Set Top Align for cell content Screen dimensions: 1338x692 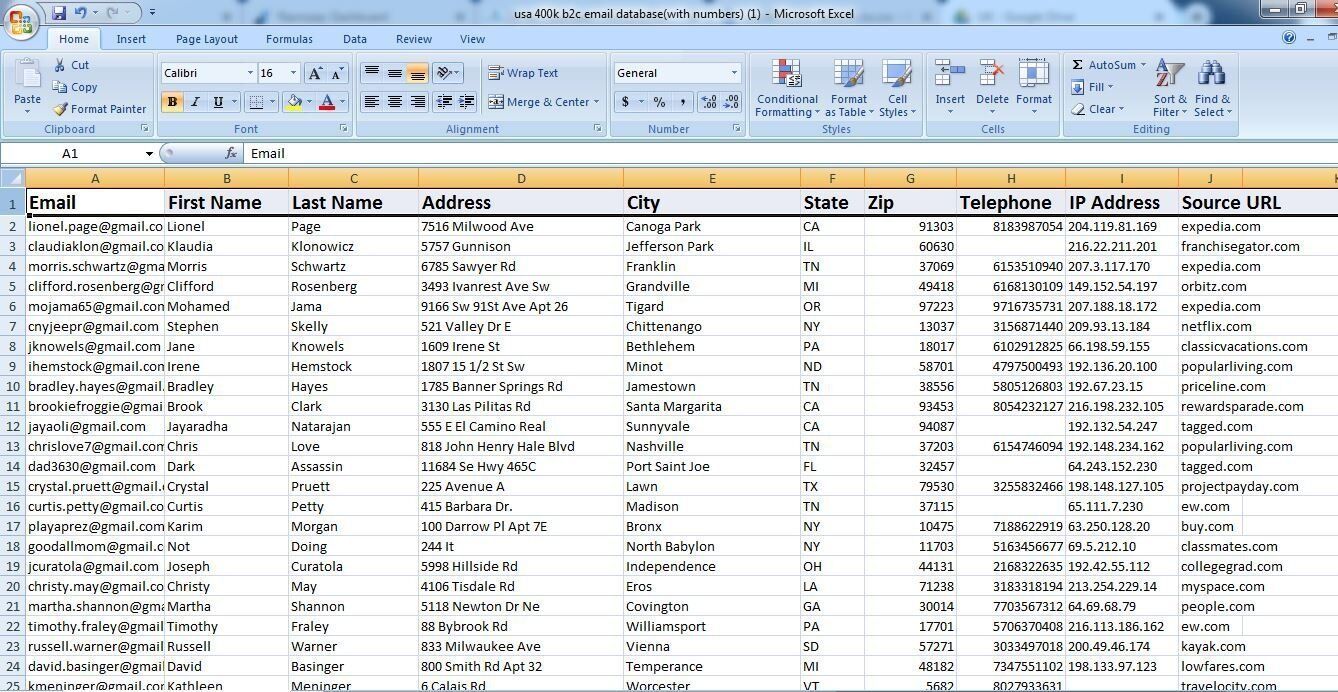371,73
